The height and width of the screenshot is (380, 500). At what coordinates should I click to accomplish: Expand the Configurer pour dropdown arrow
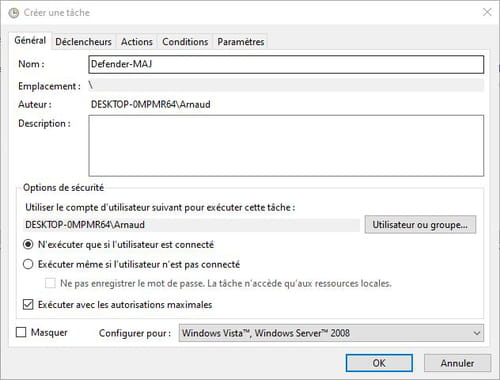click(x=477, y=333)
